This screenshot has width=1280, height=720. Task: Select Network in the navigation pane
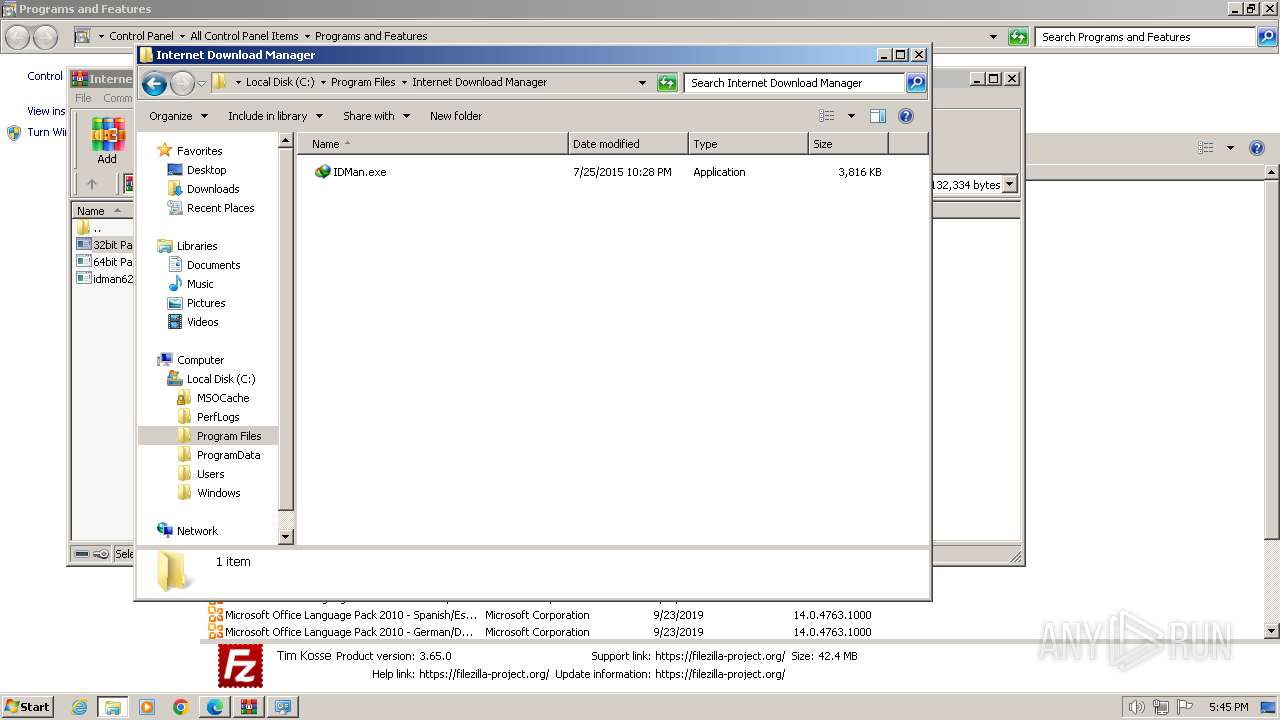(197, 531)
